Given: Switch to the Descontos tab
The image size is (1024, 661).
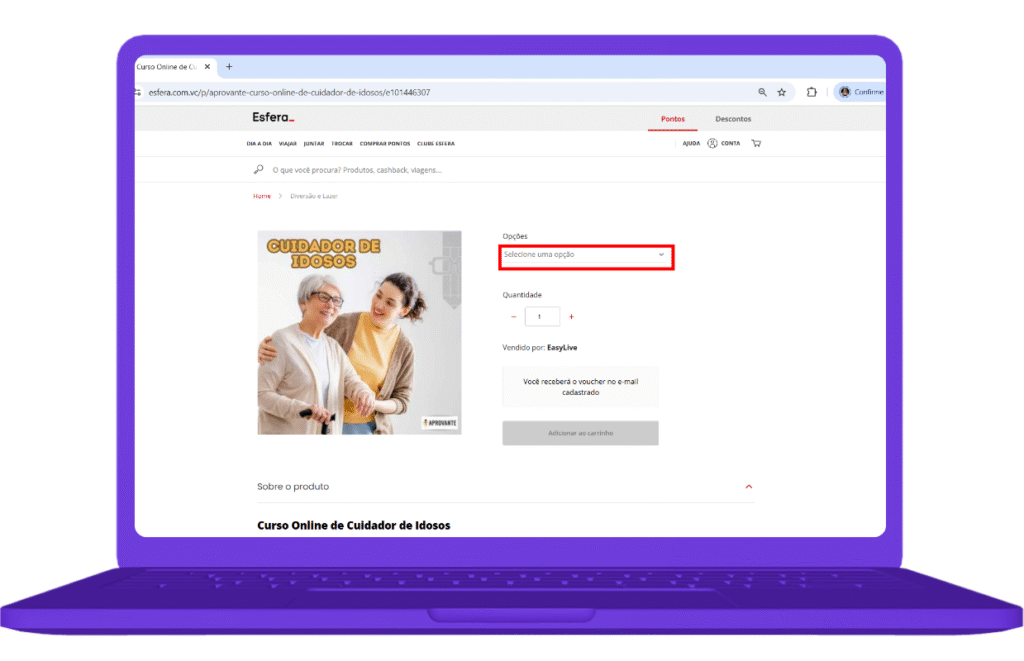Looking at the screenshot, I should coord(733,119).
